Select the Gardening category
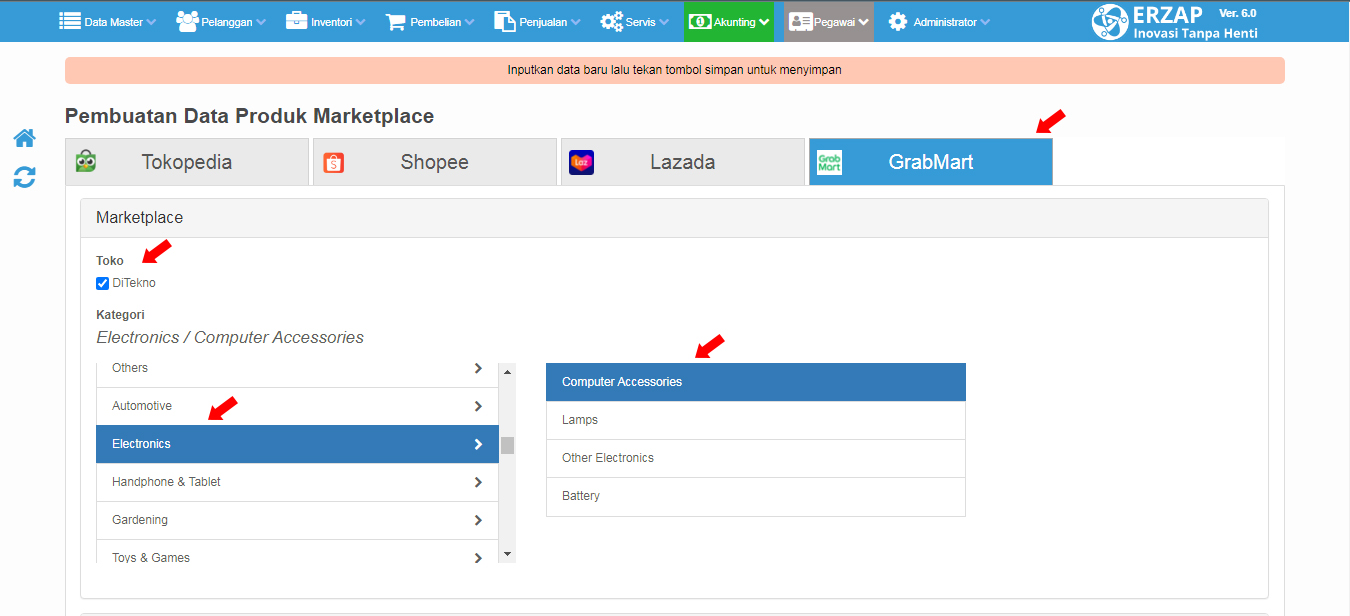Screen dimensions: 1350x616 297,520
